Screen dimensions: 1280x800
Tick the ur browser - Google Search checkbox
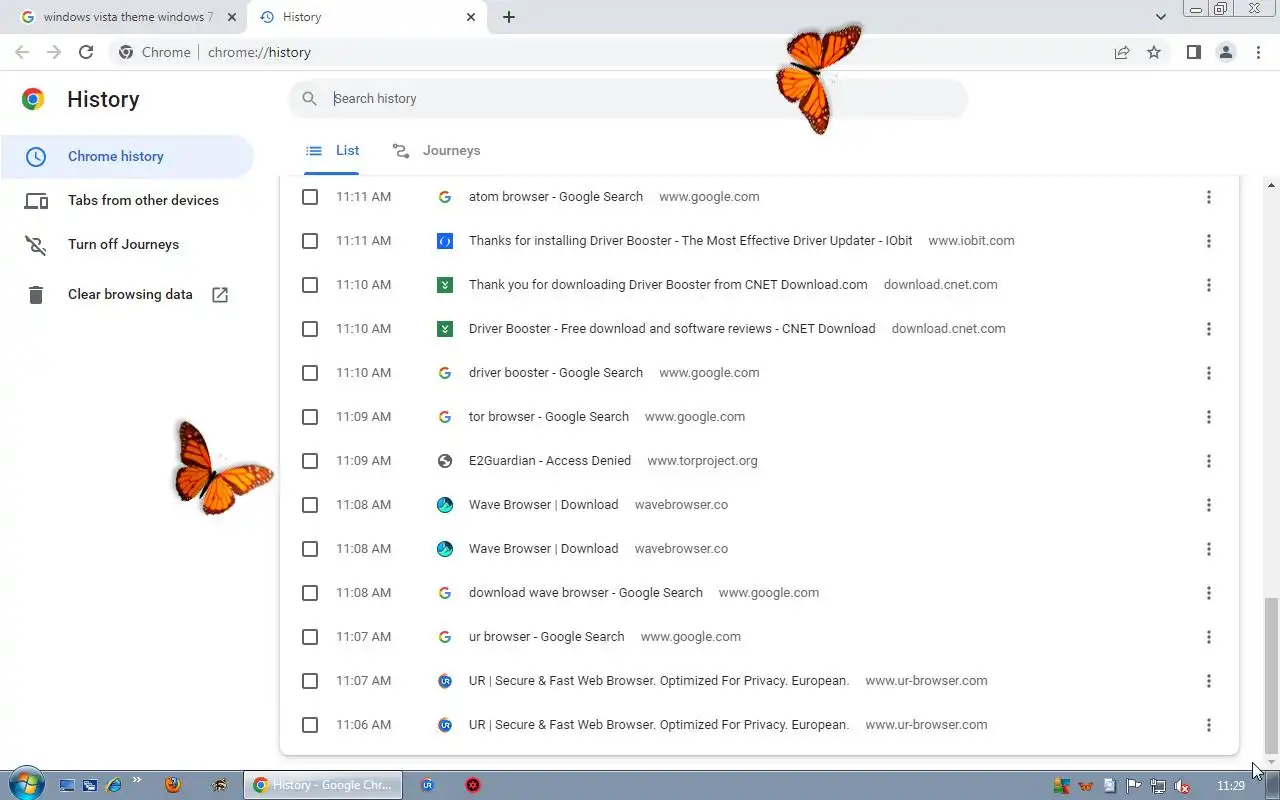click(x=310, y=637)
